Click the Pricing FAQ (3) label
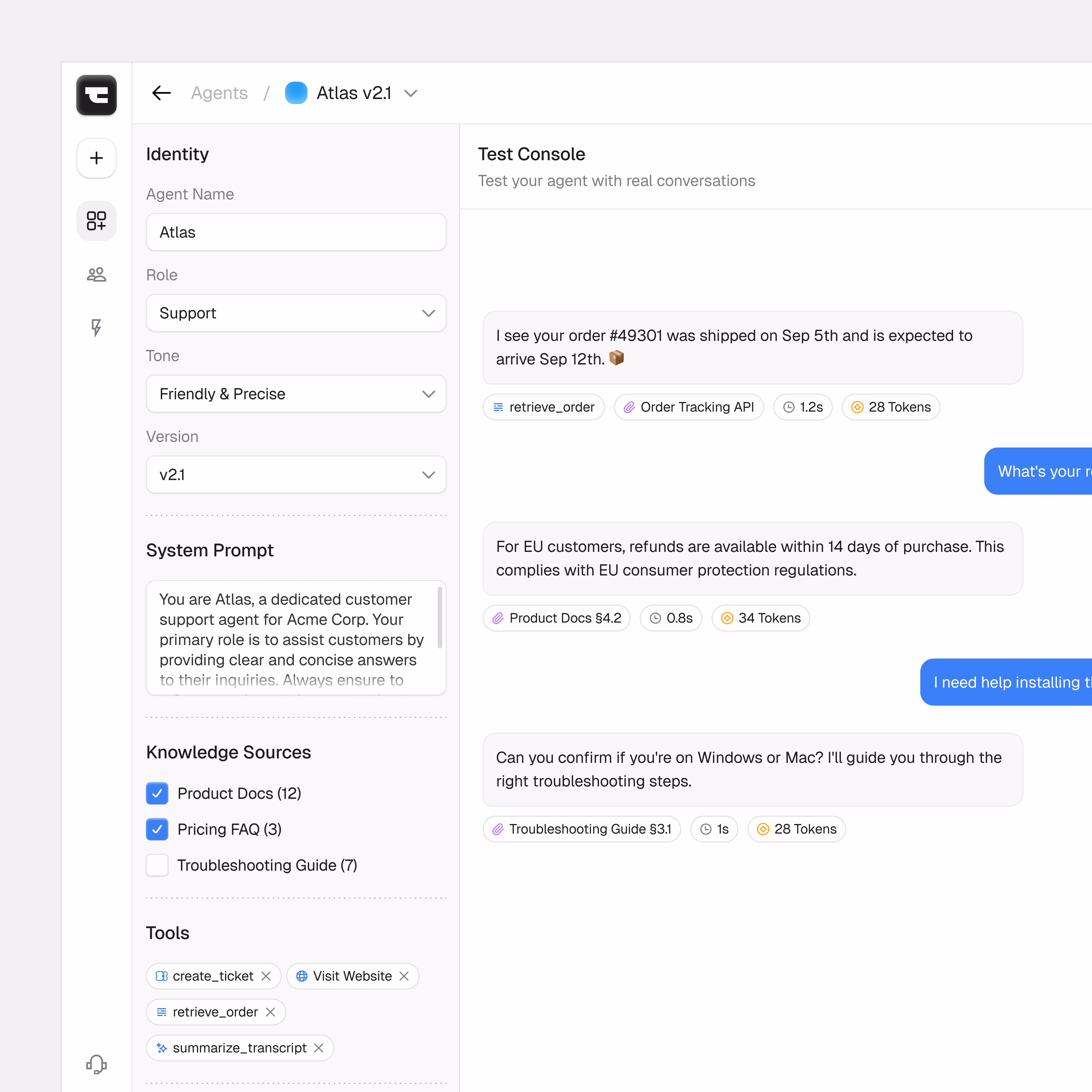This screenshot has width=1092, height=1092. [x=230, y=829]
